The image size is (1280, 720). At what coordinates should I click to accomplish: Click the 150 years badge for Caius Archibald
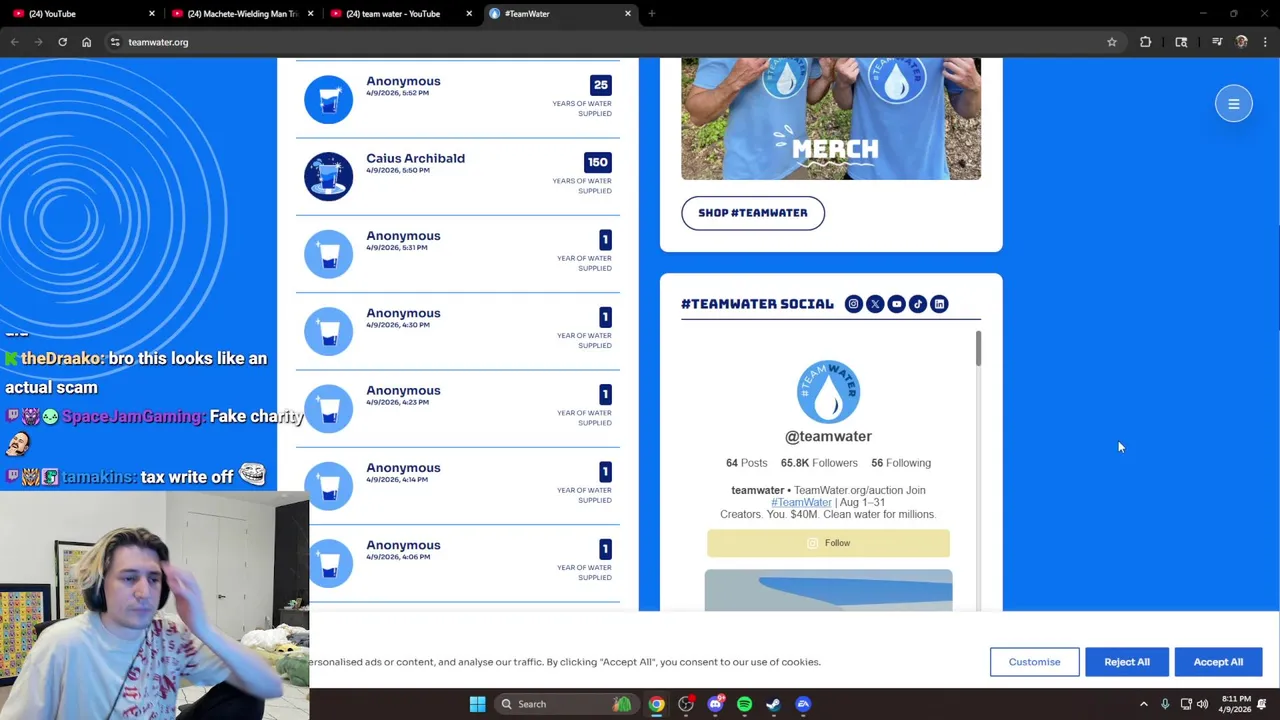pos(597,162)
